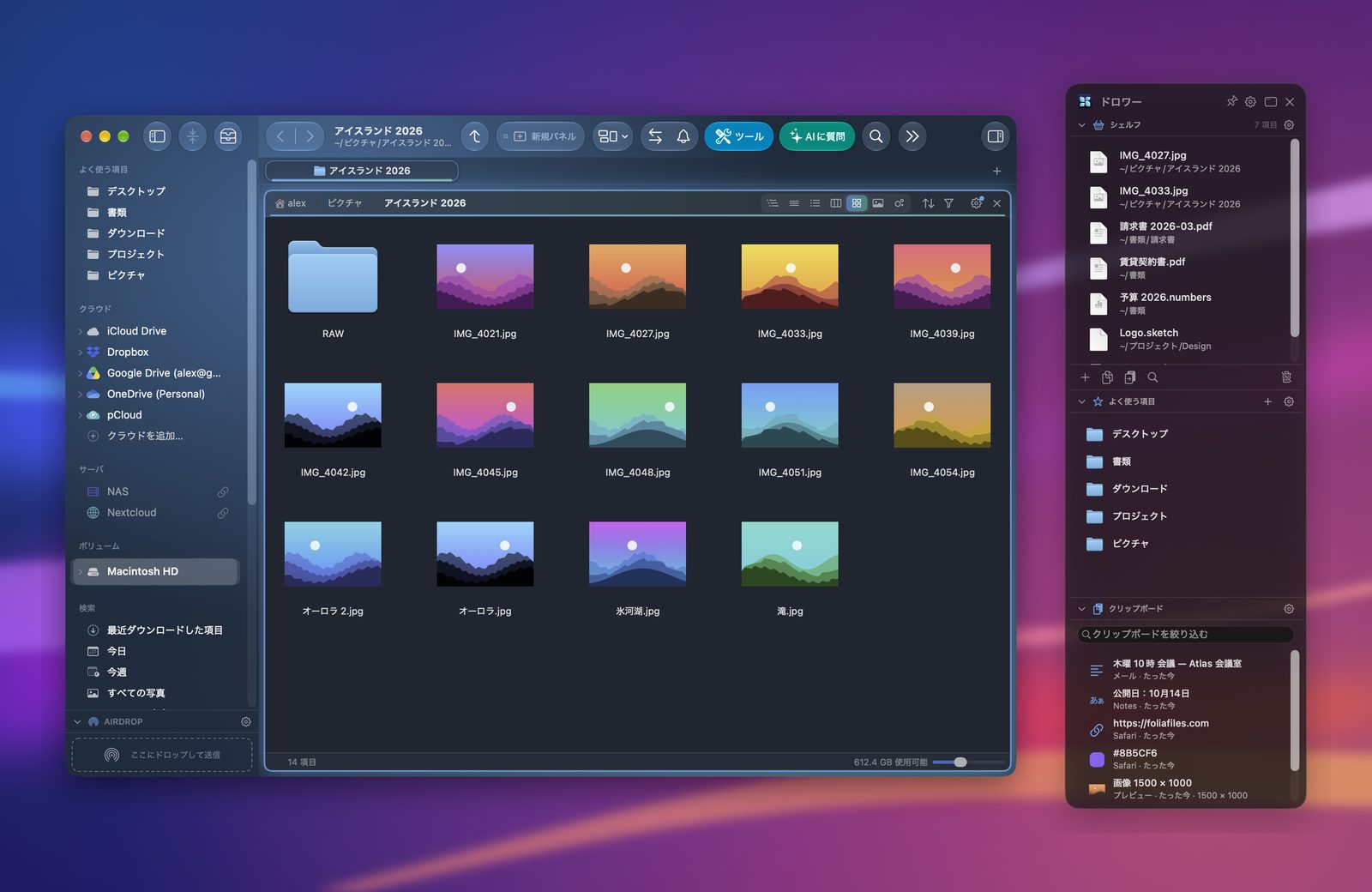1372x892 pixels.
Task: Adjust the icon size slider in the status bar
Action: pos(960,762)
